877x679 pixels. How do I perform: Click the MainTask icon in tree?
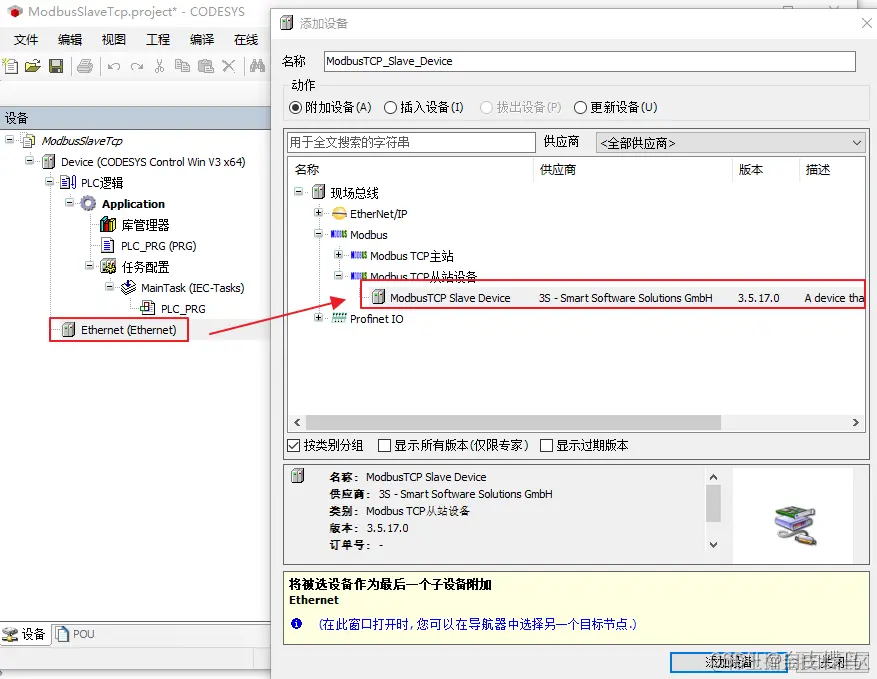click(x=129, y=287)
